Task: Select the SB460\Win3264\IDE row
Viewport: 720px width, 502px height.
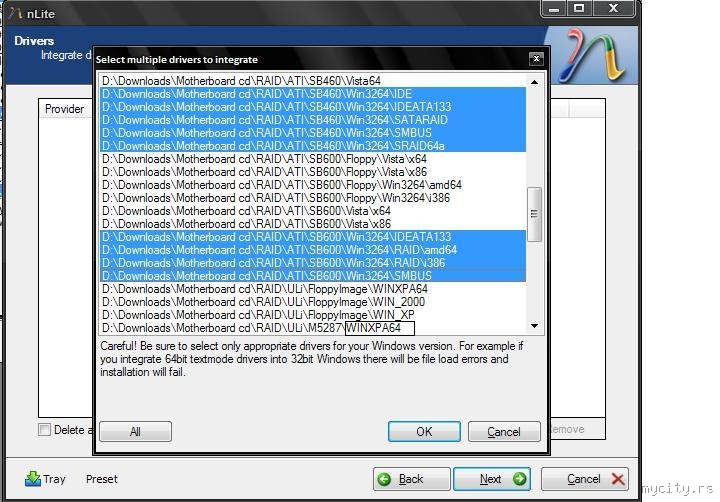Action: 313,94
